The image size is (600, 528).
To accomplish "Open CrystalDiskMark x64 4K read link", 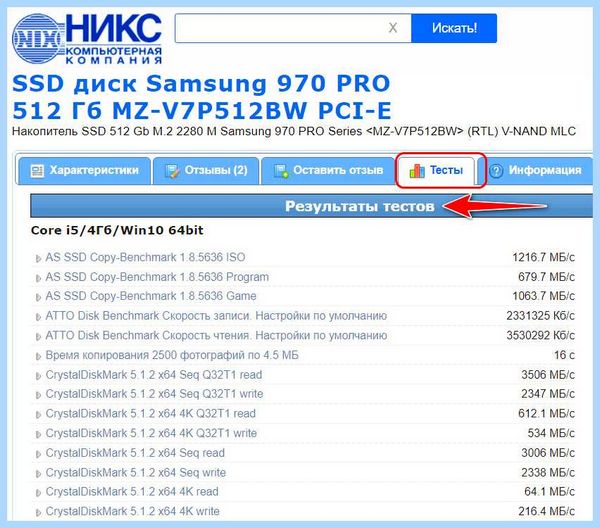I will pos(132,491).
